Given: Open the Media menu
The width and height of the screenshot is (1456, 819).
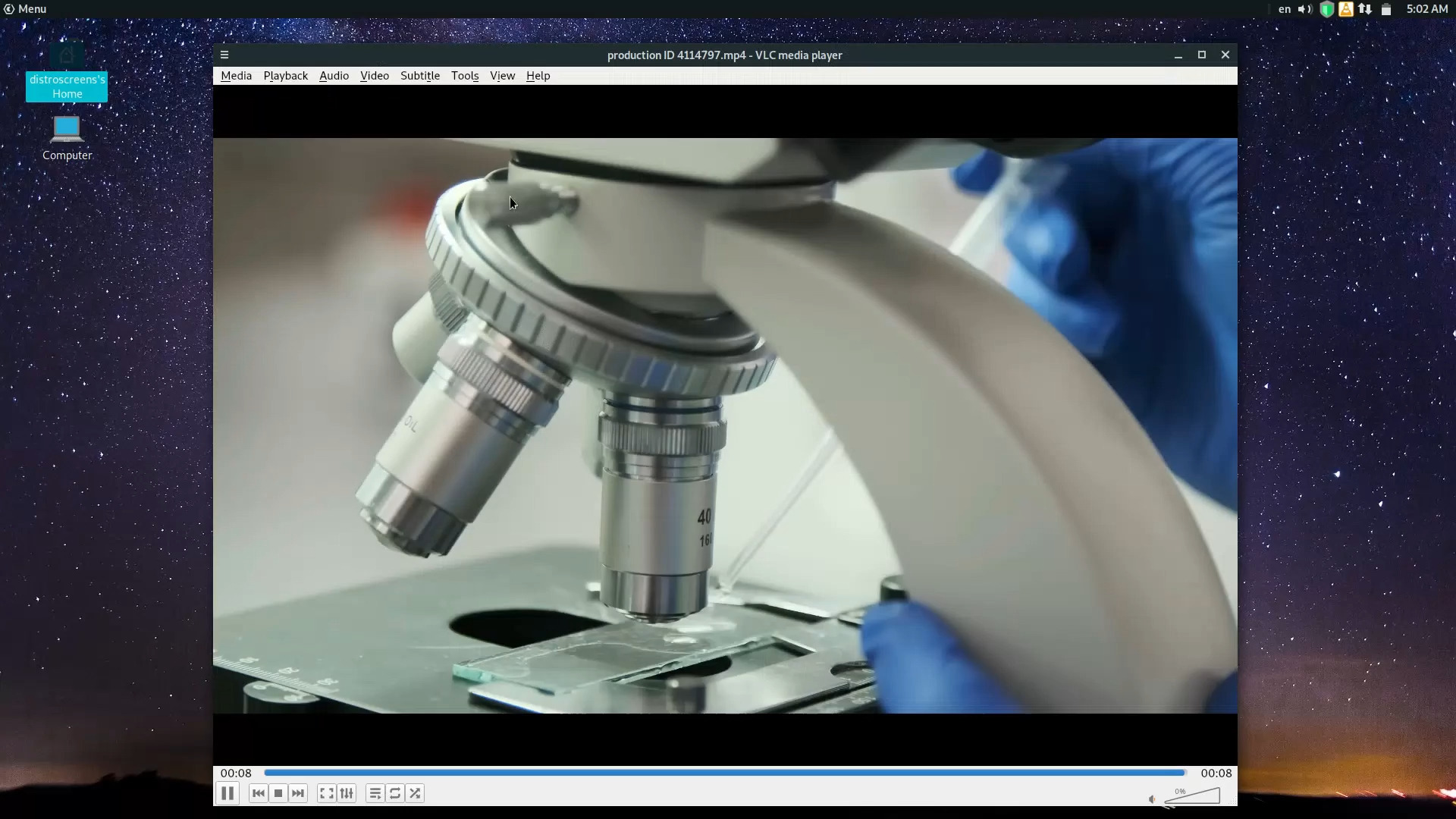Looking at the screenshot, I should (x=236, y=76).
